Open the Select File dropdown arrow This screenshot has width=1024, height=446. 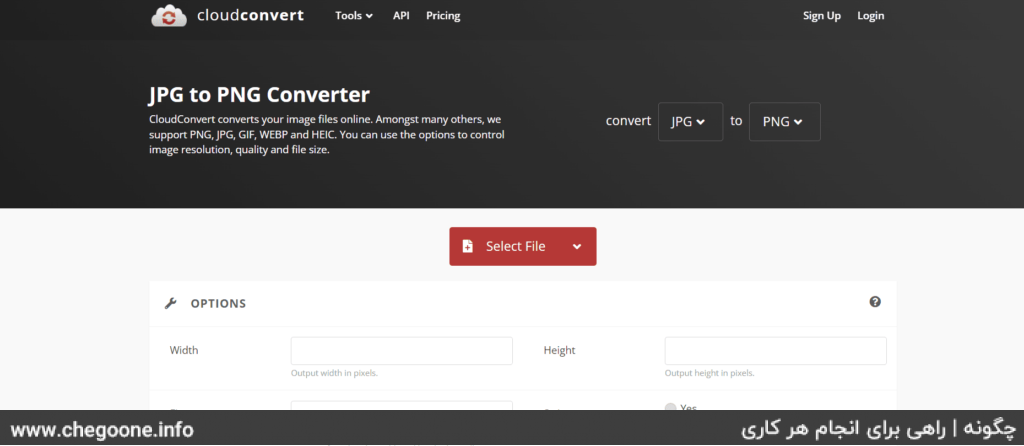[577, 246]
